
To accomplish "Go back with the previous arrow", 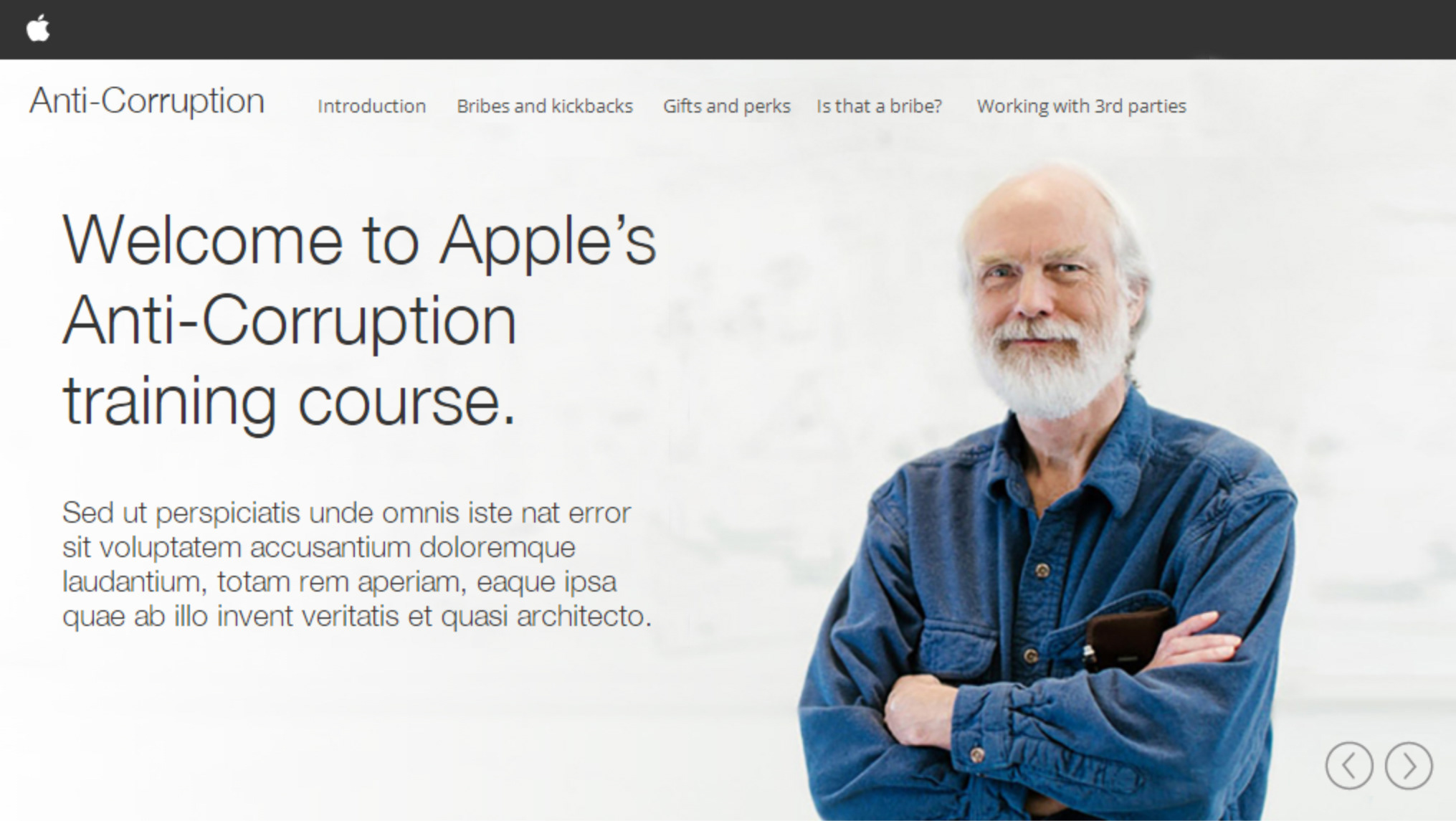I will (x=1349, y=766).
